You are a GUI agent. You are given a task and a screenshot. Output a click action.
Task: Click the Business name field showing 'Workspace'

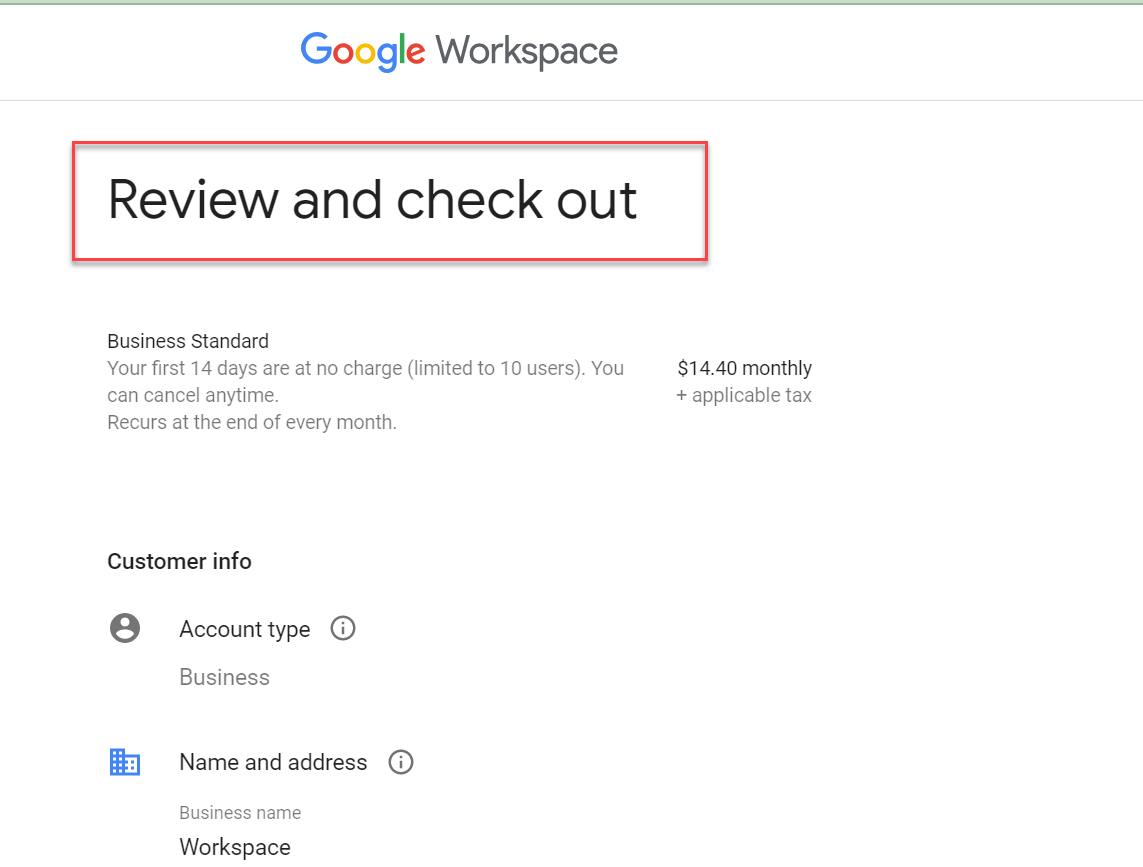[235, 847]
